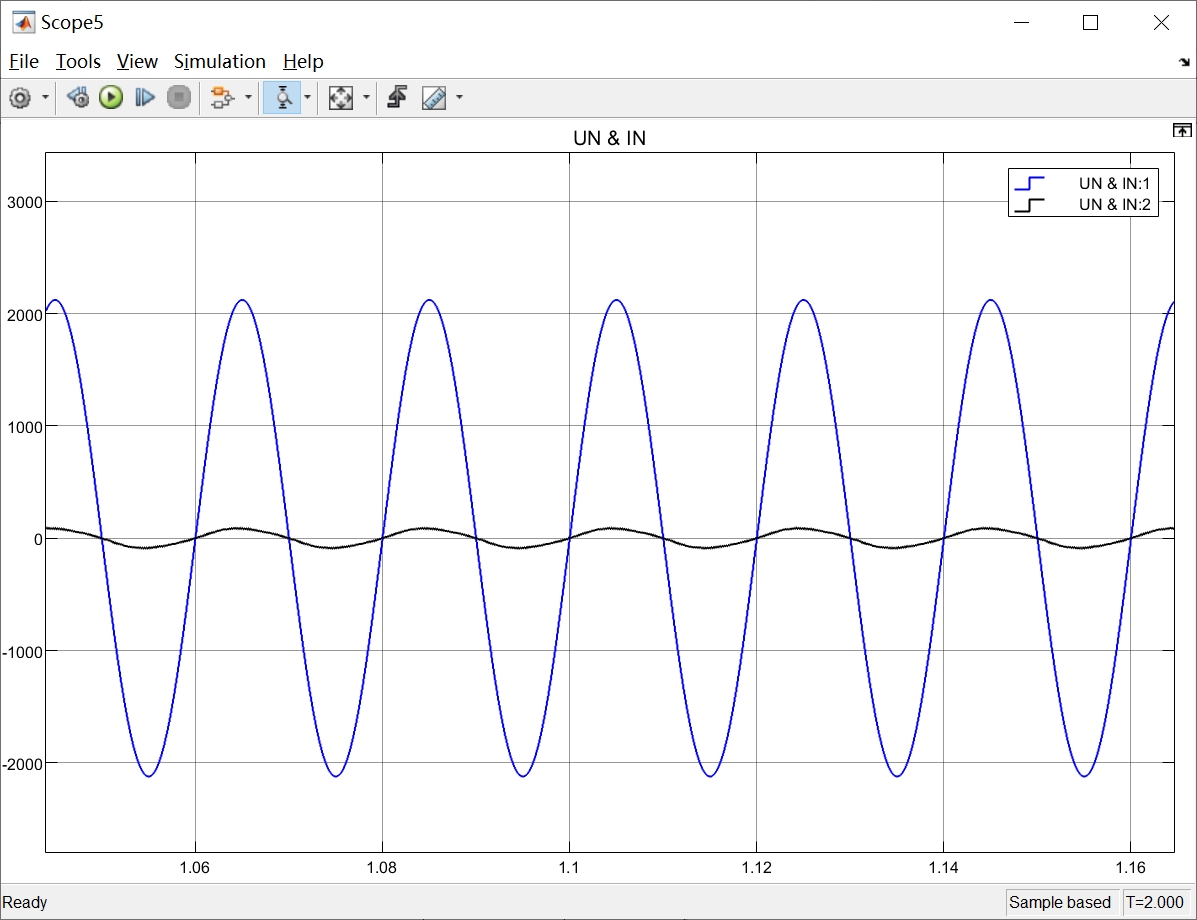The image size is (1197, 920).
Task: Click the Step Forward button
Action: click(x=145, y=98)
